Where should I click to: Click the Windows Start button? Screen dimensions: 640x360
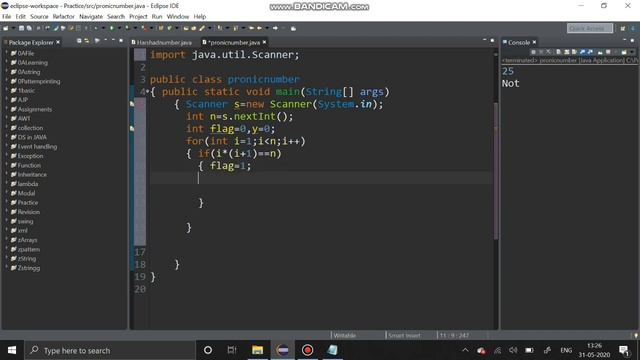click(x=12, y=350)
